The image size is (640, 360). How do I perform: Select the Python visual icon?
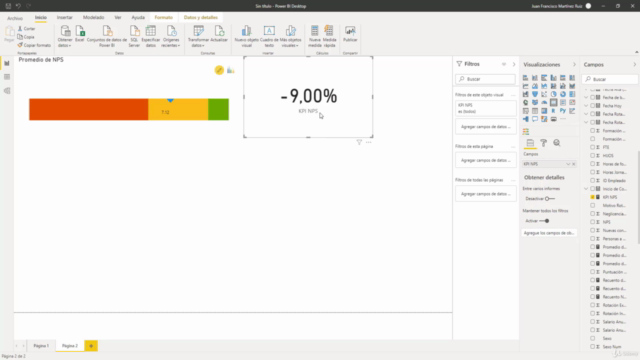pos(563,111)
